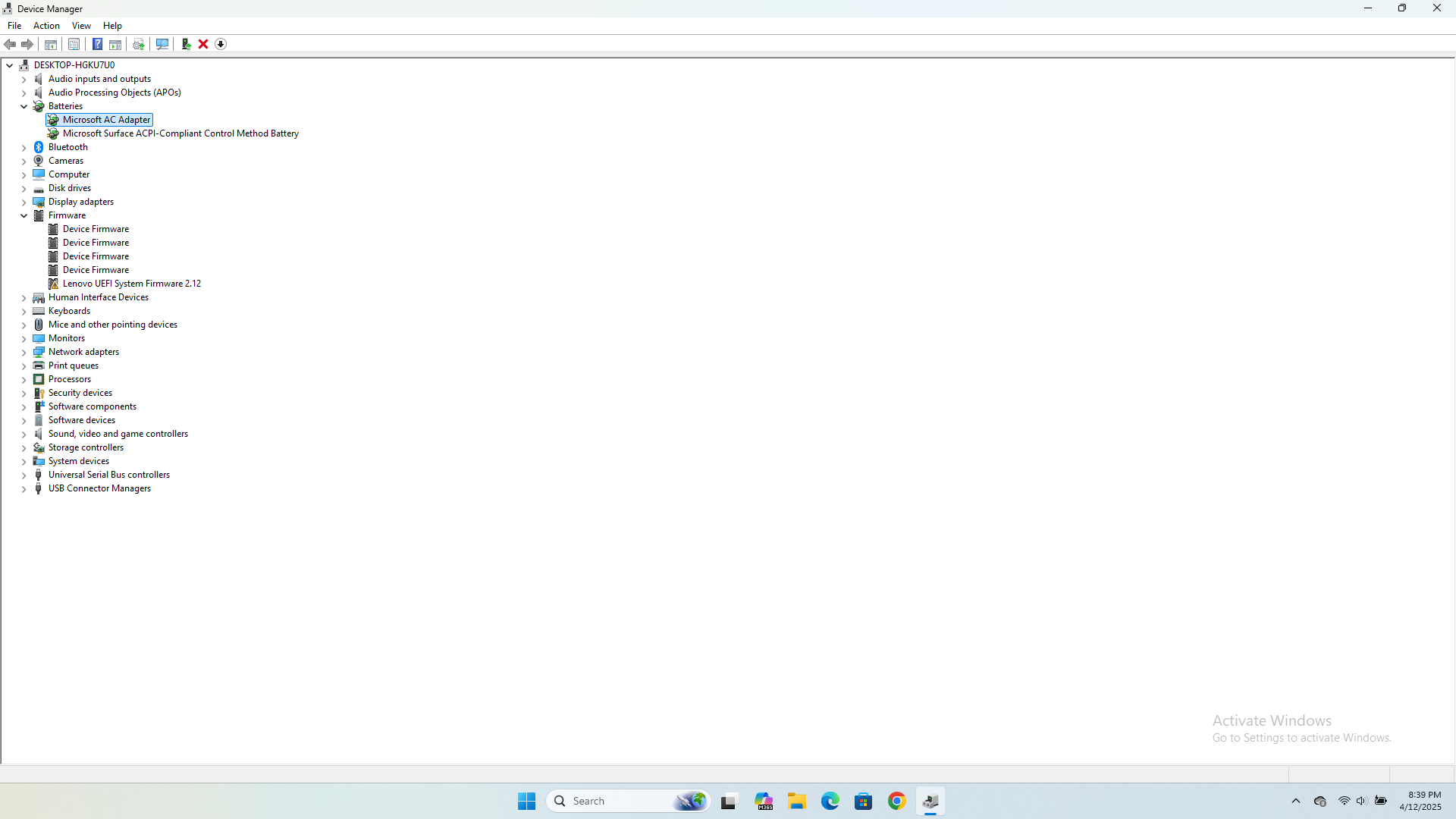Expand Audio Processing Objects (APOs)
Screen dimensions: 1456x819
click(24, 93)
